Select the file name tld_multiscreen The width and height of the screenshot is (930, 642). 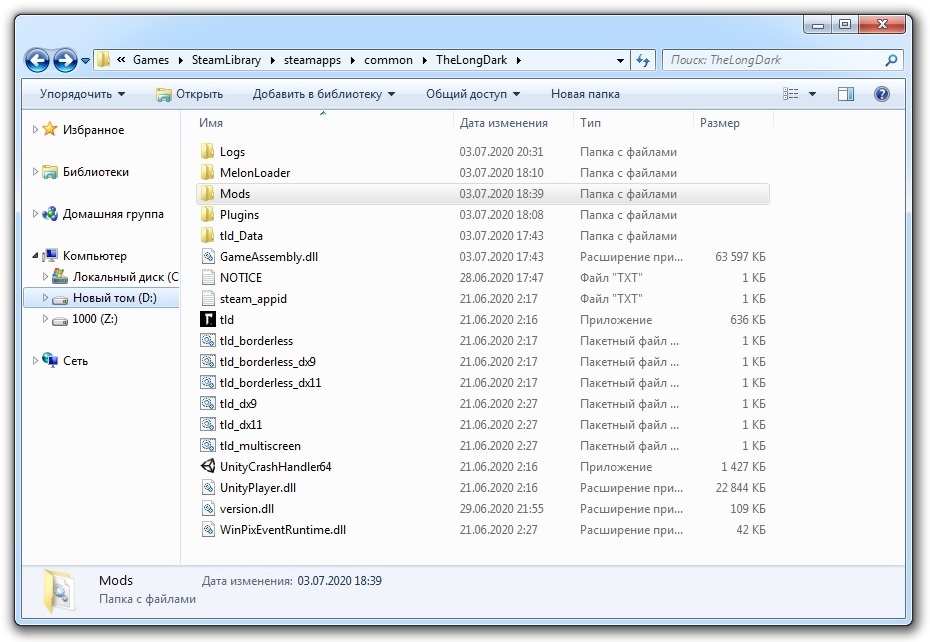pos(260,446)
